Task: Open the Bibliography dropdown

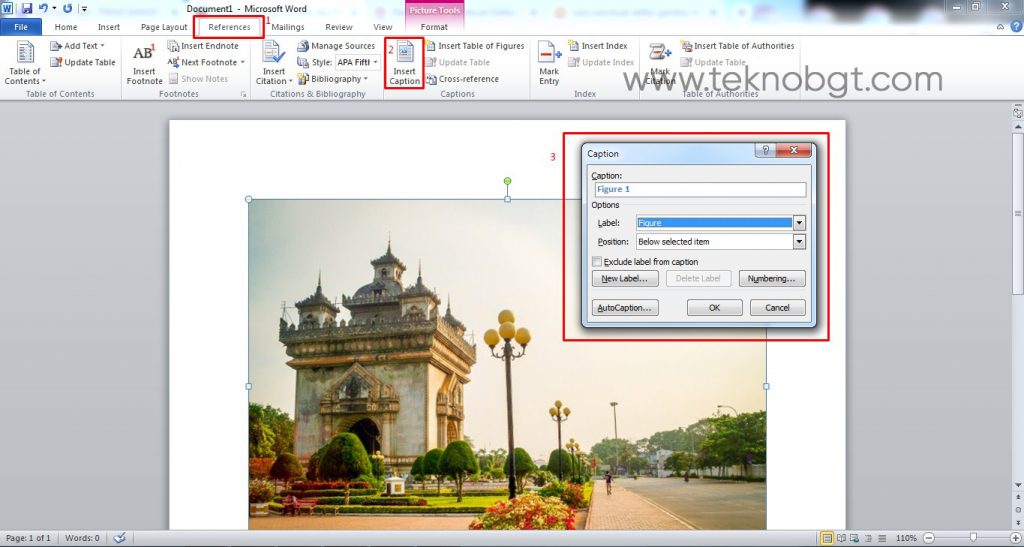Action: pos(333,78)
